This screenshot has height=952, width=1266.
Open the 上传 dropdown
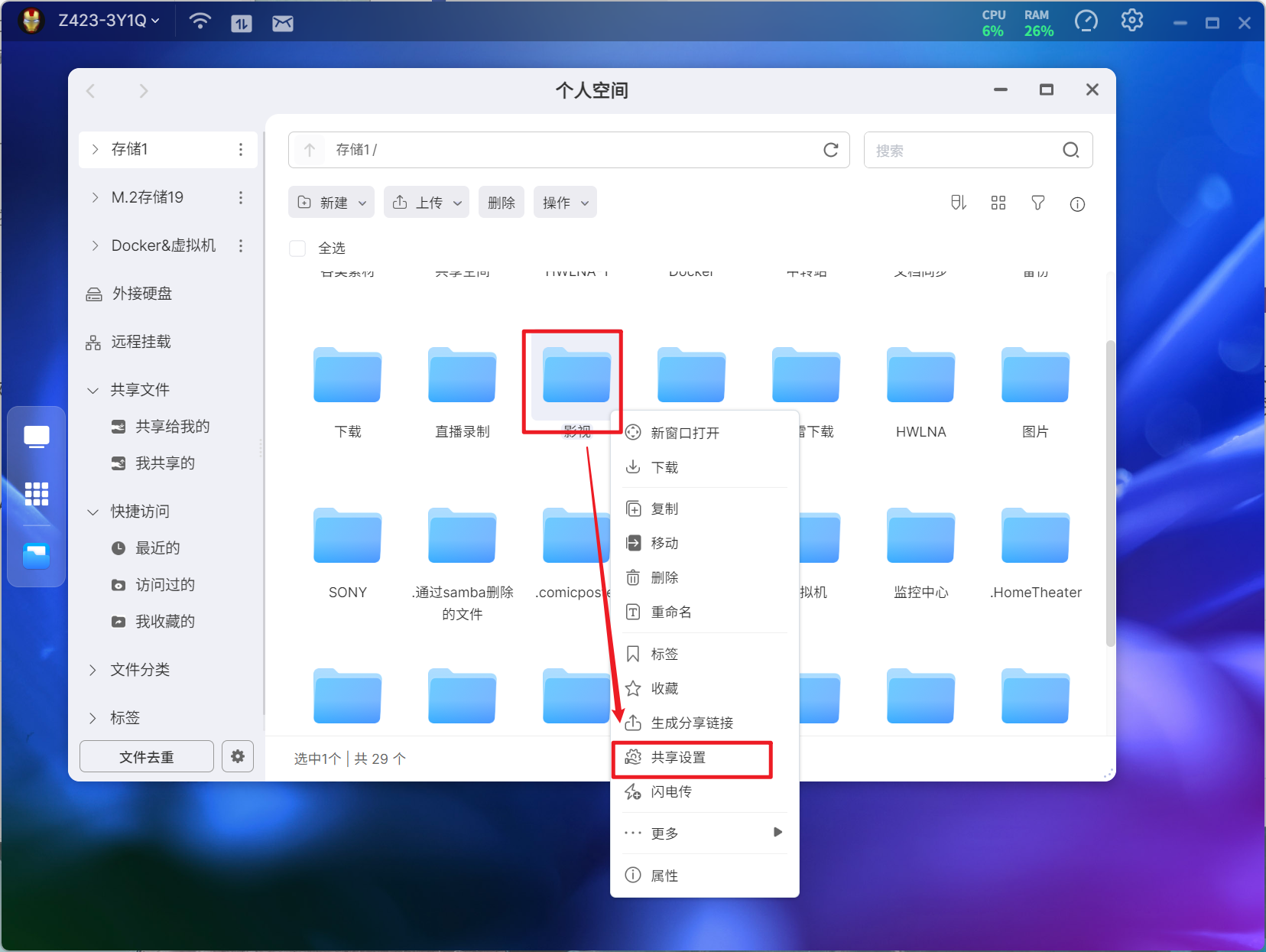pyautogui.click(x=427, y=202)
